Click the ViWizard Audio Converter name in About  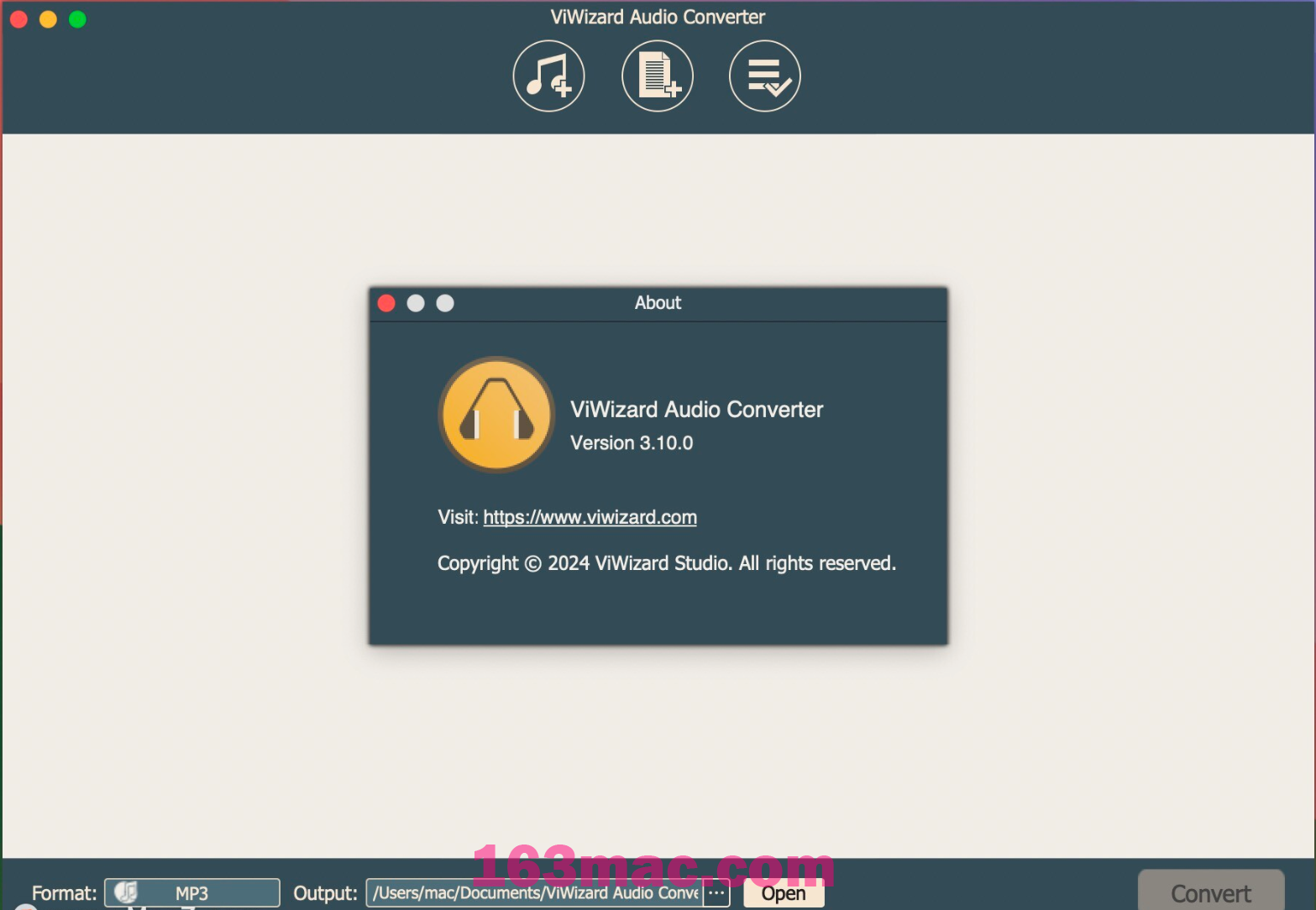696,409
